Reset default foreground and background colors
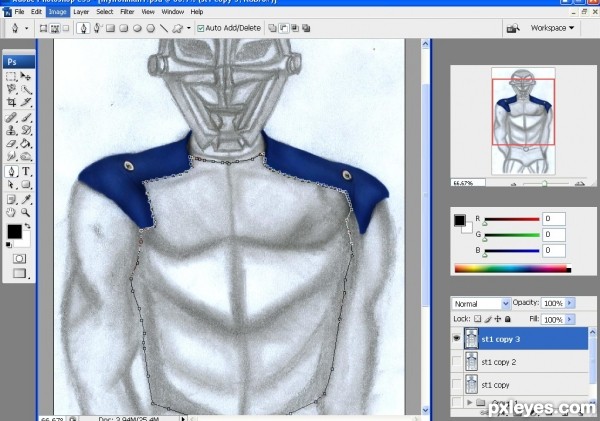The height and width of the screenshot is (421, 600). (x=8, y=245)
